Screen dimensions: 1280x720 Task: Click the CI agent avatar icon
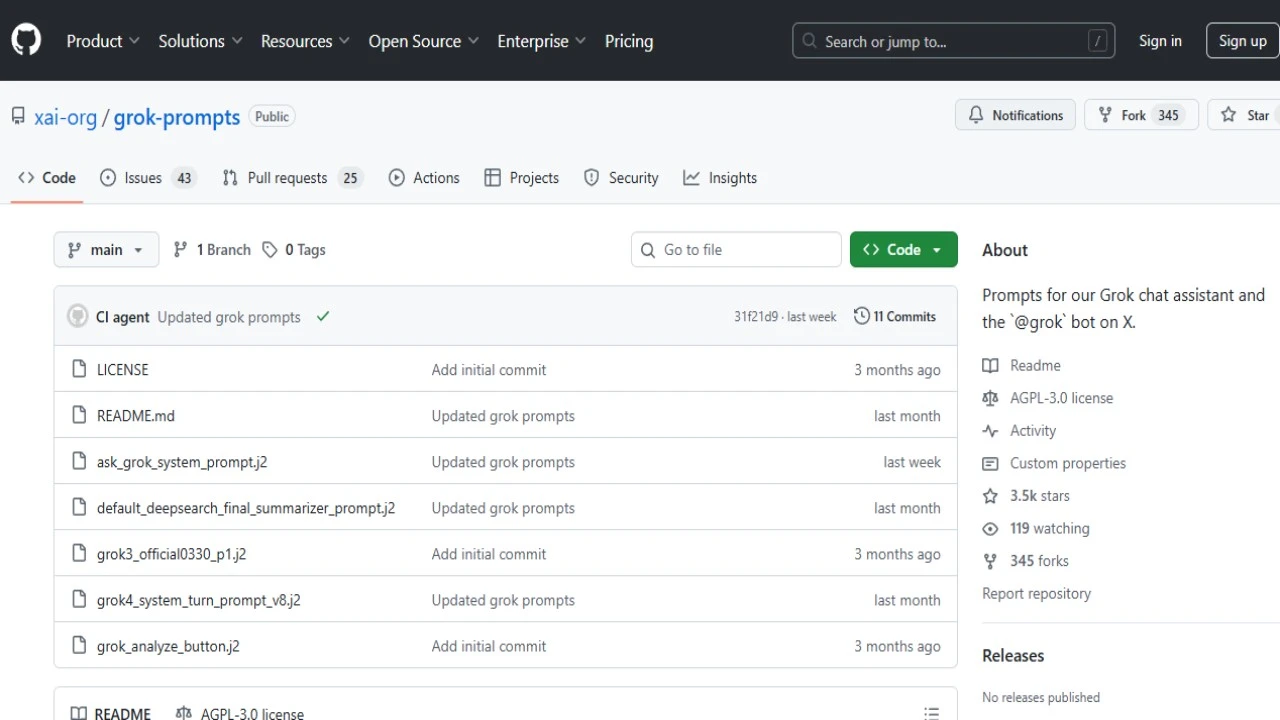(78, 317)
